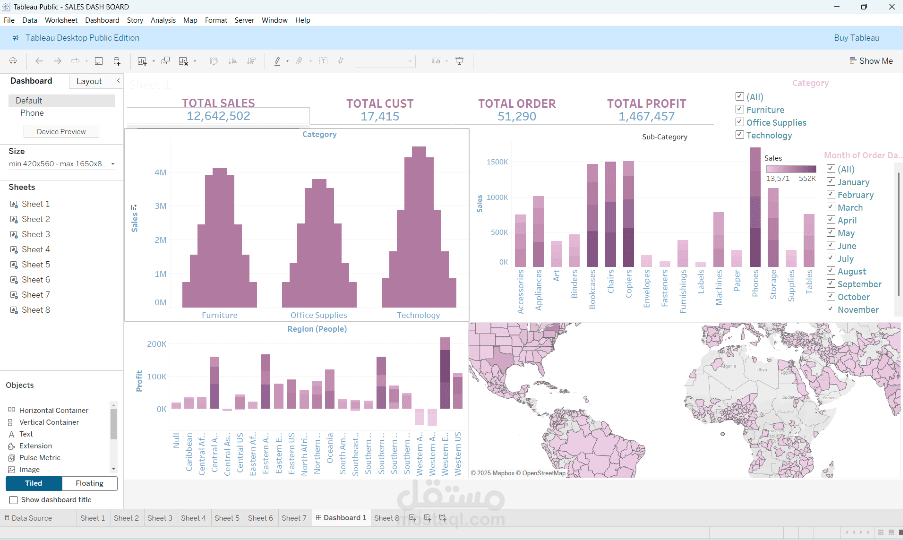Click the Buy Tableau link
Screen dimensions: 903x540
click(856, 38)
